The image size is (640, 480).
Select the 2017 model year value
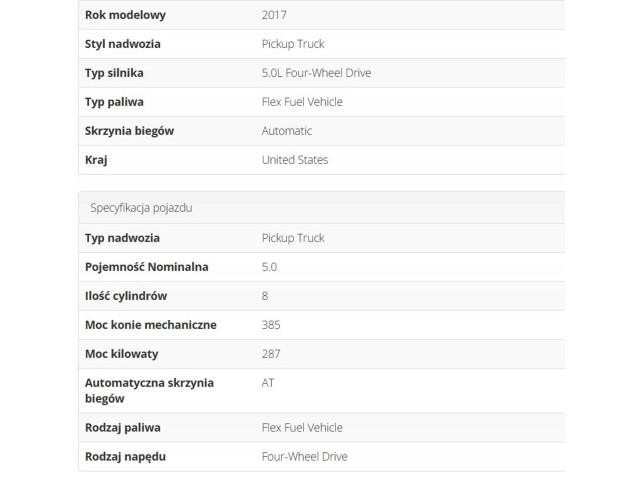tap(272, 15)
